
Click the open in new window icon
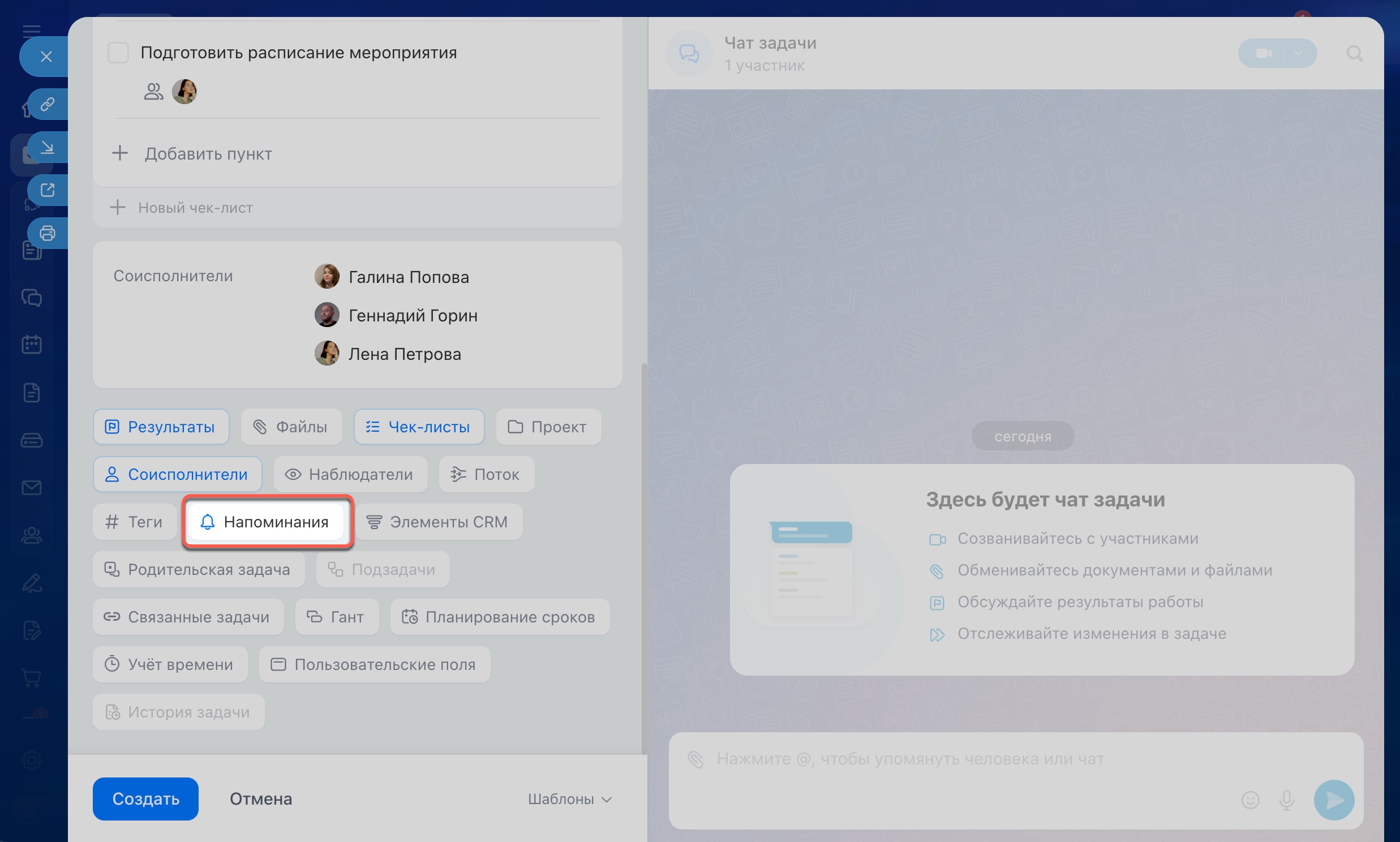pyautogui.click(x=47, y=190)
